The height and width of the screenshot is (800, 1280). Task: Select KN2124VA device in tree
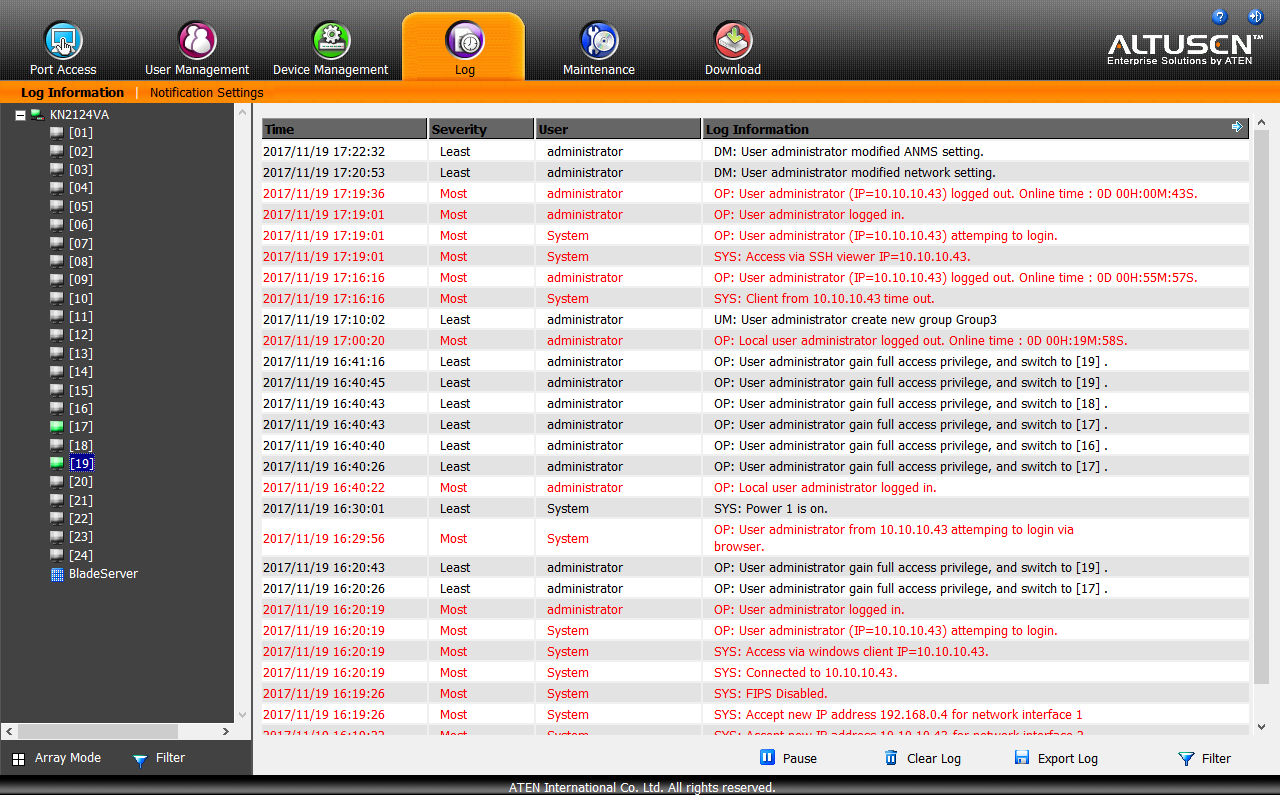coord(79,115)
